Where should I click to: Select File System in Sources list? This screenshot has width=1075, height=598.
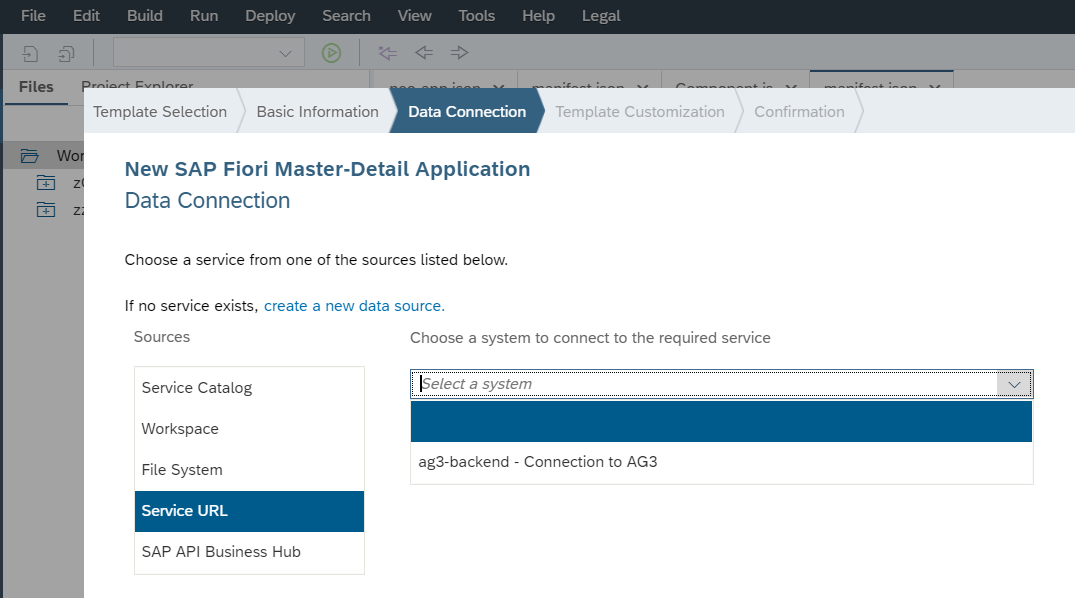click(182, 470)
